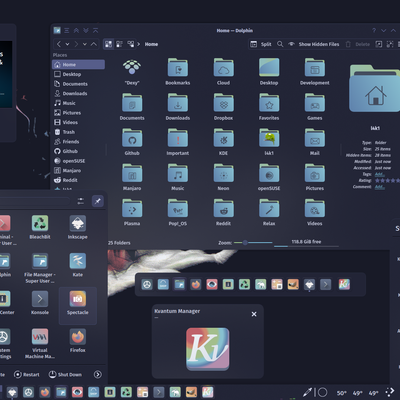Open the Relax folder

tap(269, 213)
